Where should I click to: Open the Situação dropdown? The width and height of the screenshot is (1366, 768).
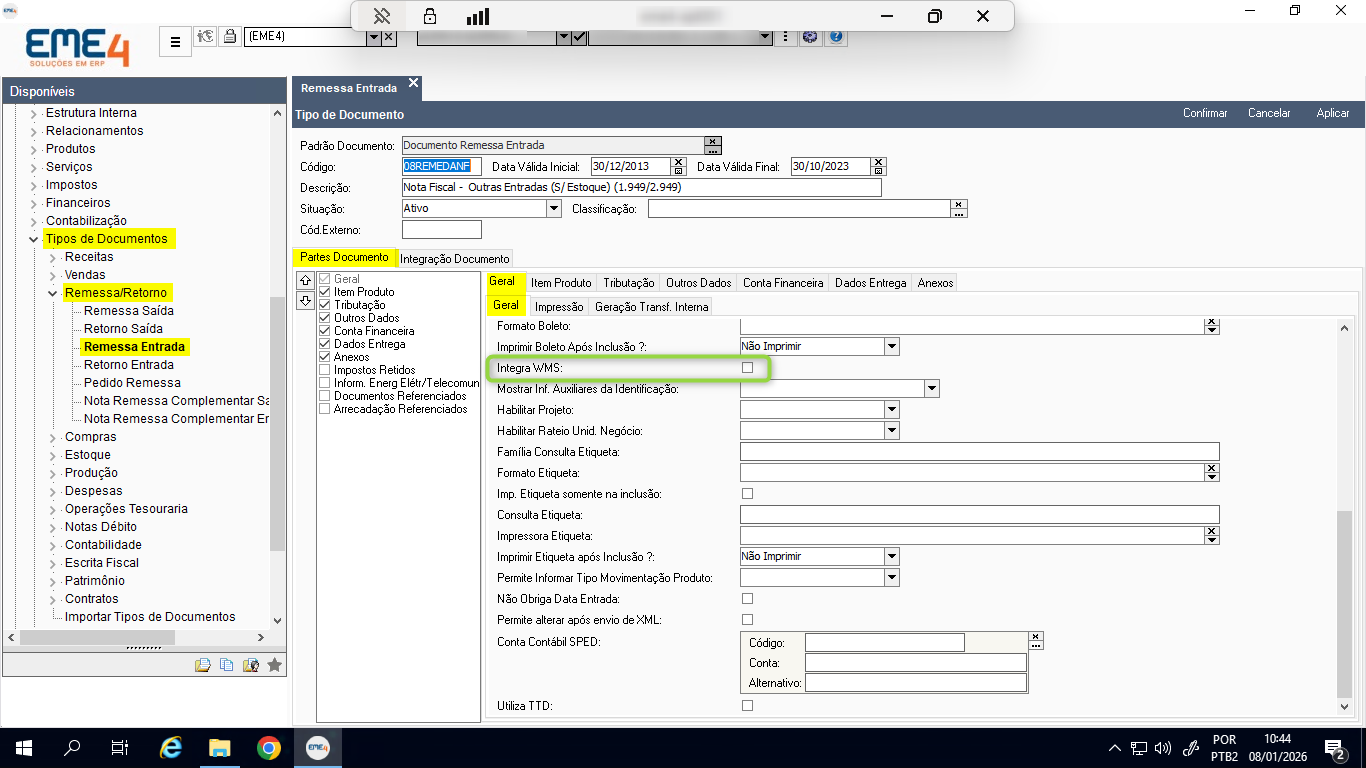[x=554, y=209]
